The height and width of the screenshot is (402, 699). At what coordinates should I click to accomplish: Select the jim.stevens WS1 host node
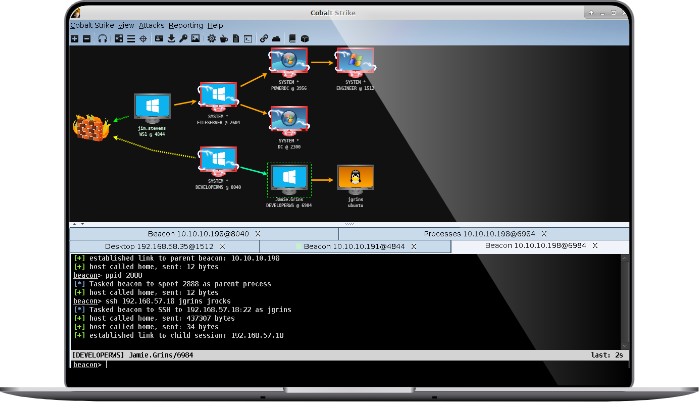tap(152, 108)
